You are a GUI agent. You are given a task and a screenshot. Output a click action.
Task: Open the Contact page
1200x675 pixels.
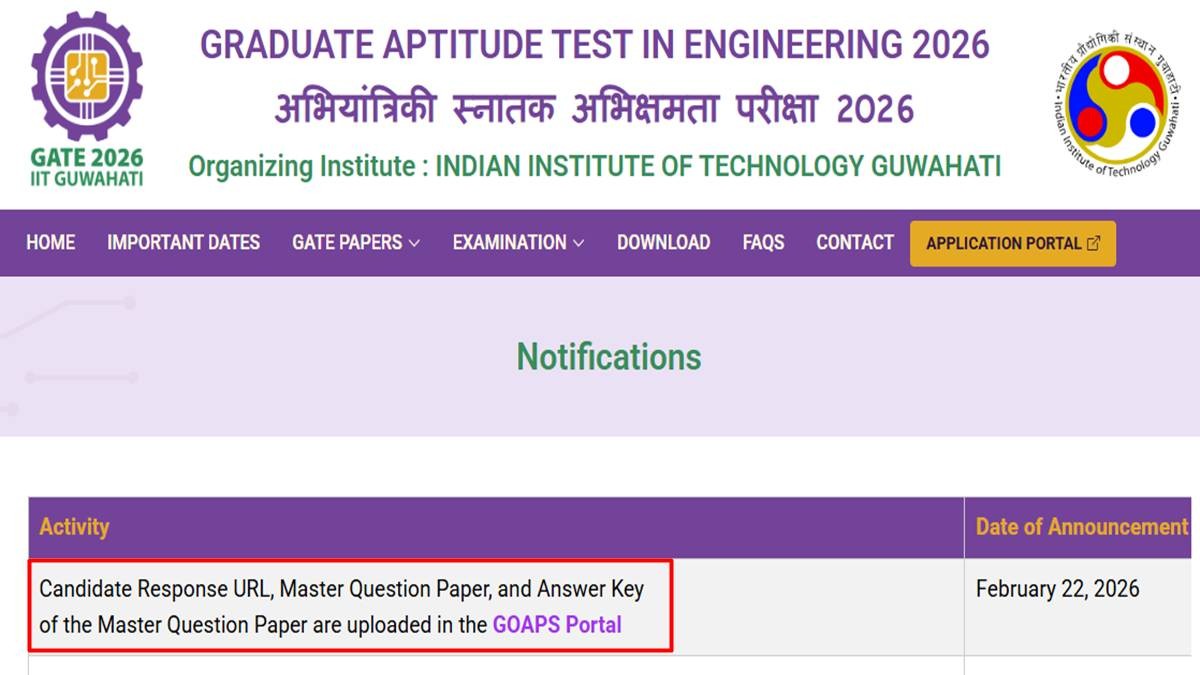coord(855,242)
